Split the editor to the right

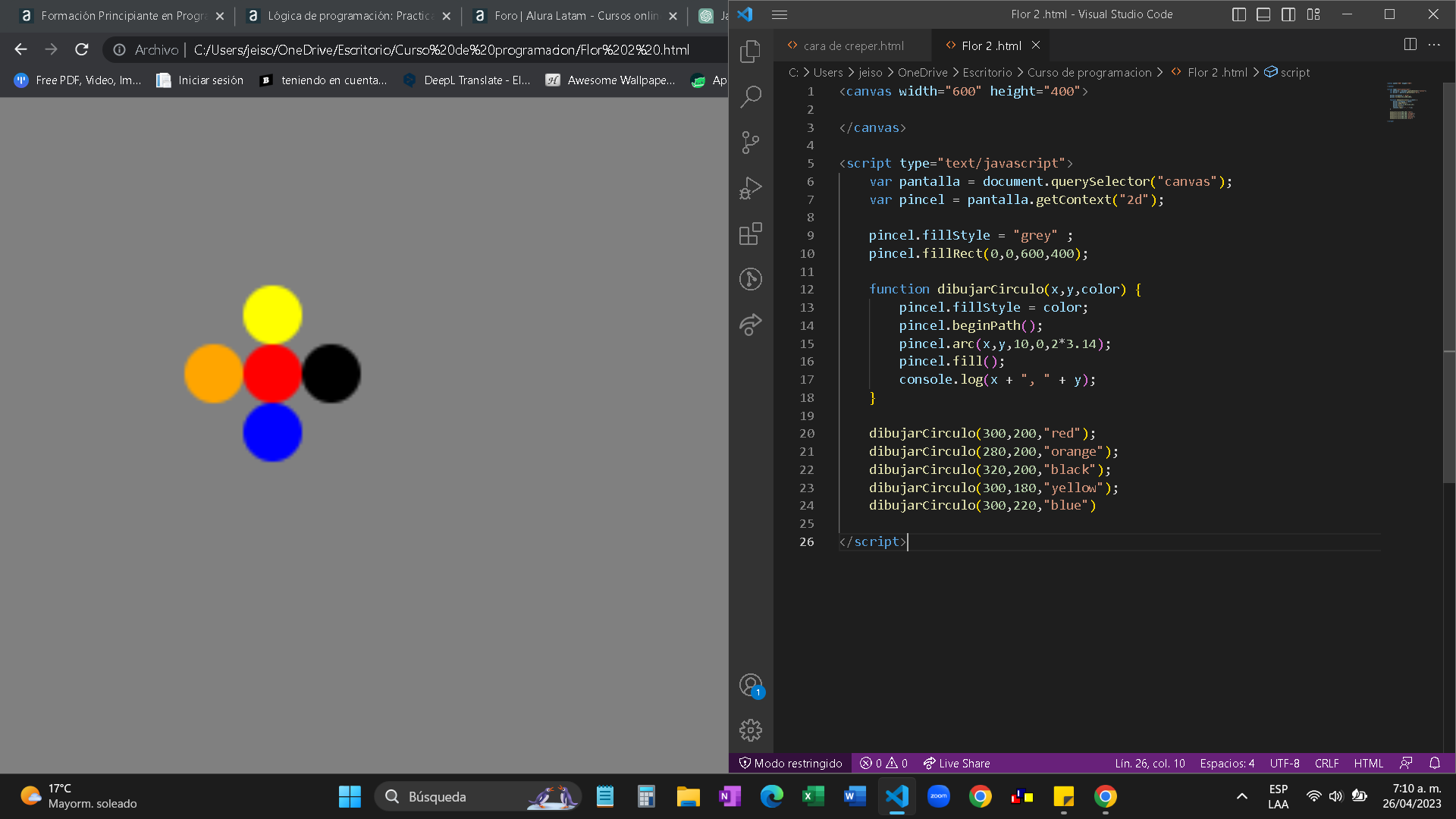pos(1410,45)
